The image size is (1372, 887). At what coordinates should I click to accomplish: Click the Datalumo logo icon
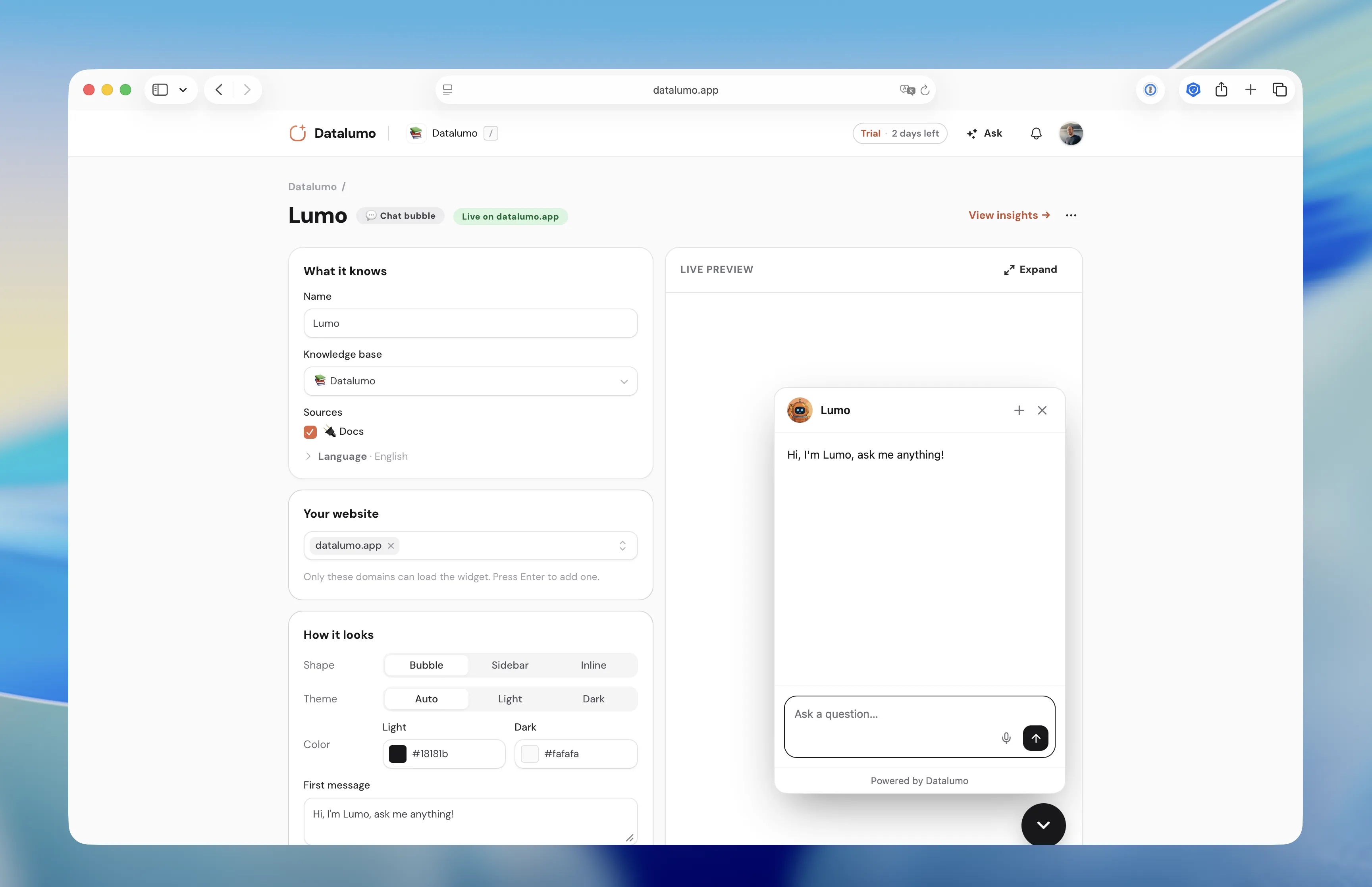(298, 133)
